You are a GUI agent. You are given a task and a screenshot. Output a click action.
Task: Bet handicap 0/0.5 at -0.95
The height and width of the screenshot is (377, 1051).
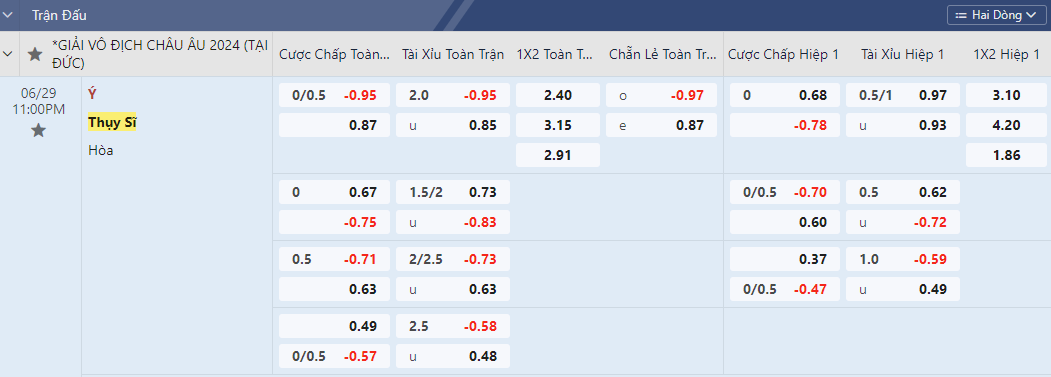pyautogui.click(x=334, y=95)
